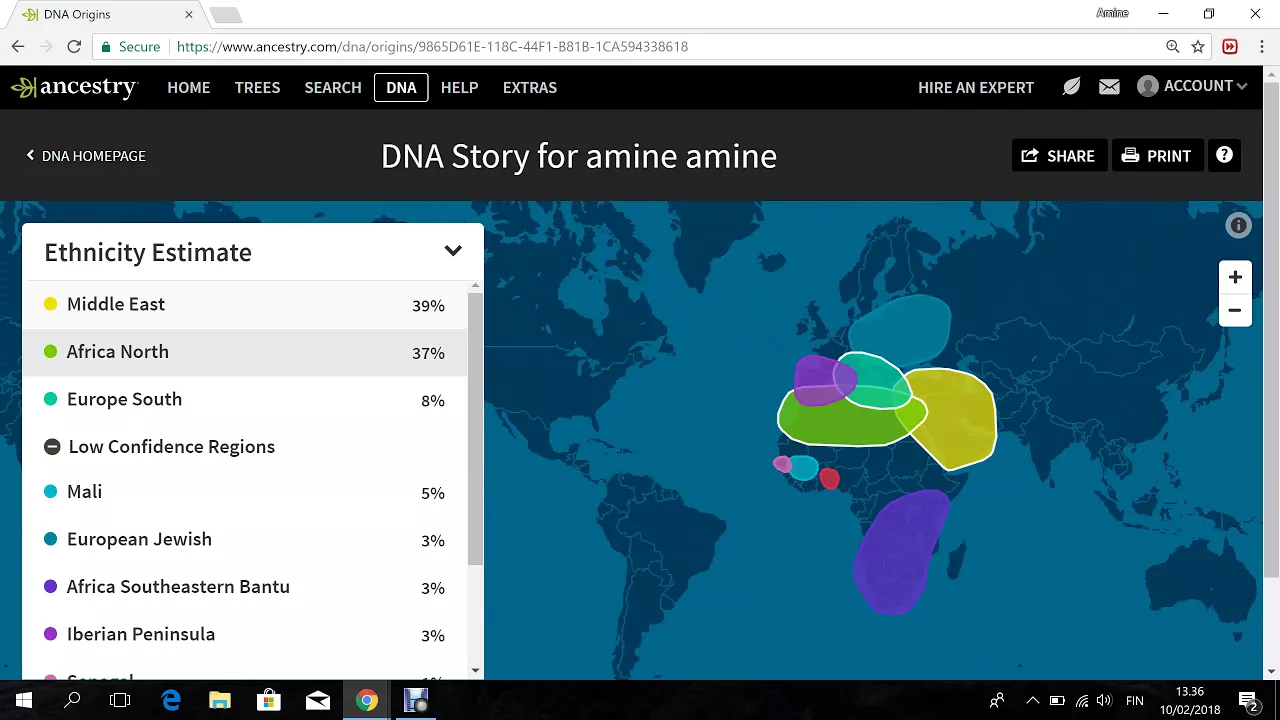Click the DNA Origins browser tab
1280x720 pixels.
coord(105,15)
